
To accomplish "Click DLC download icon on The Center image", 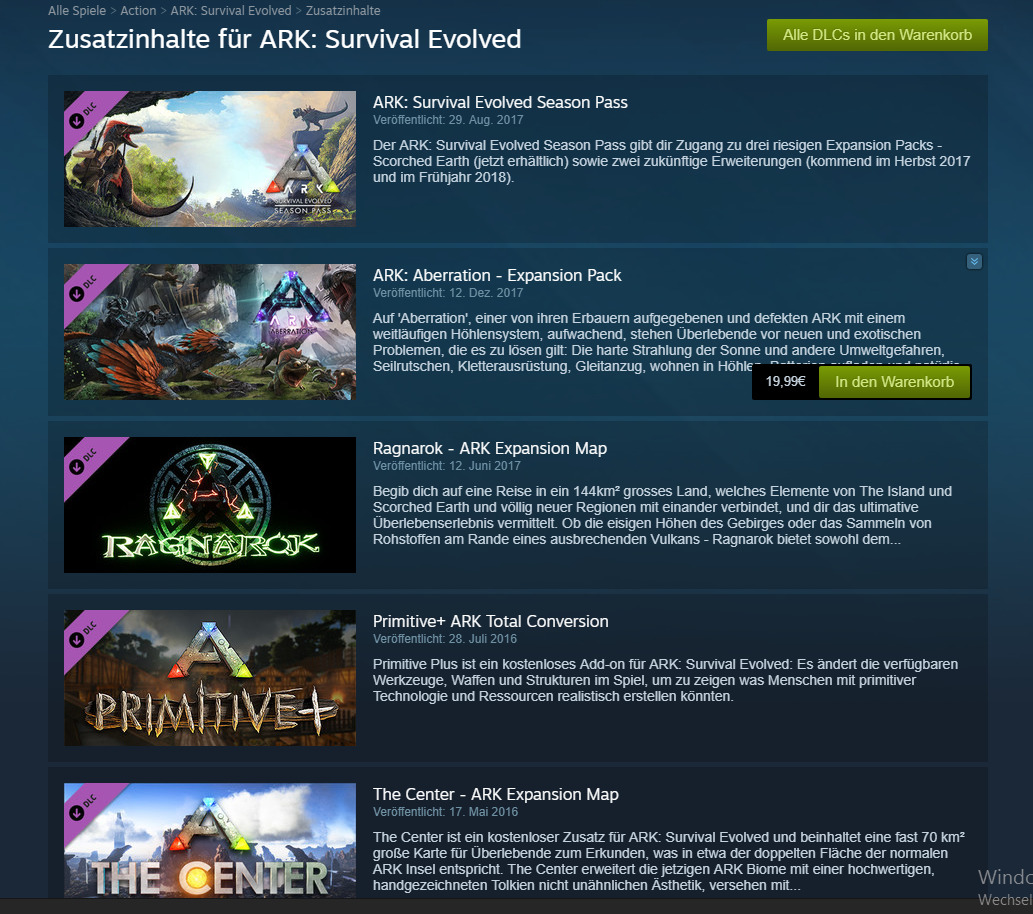I will (76, 813).
